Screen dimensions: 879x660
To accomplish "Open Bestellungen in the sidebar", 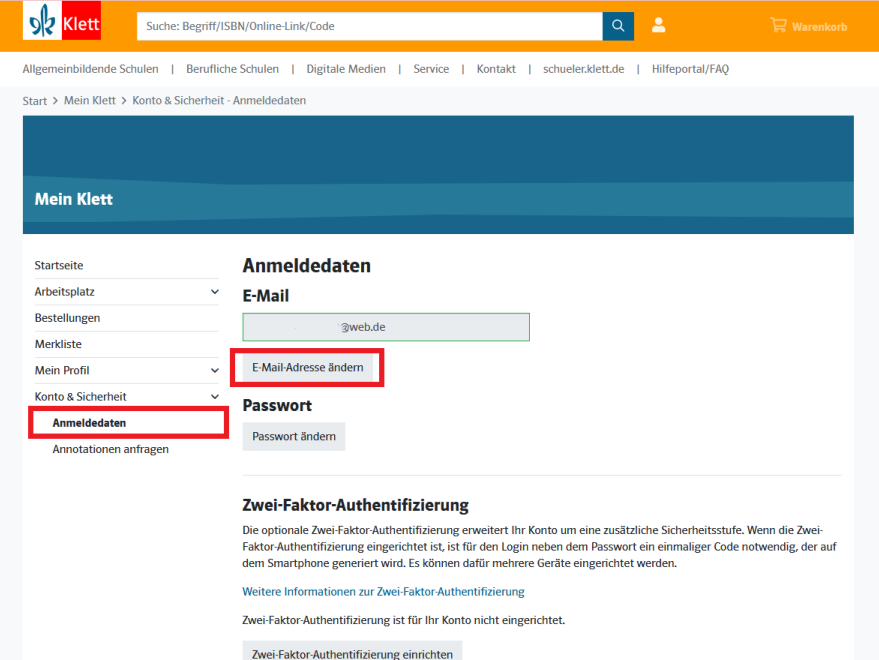I will pyautogui.click(x=67, y=318).
